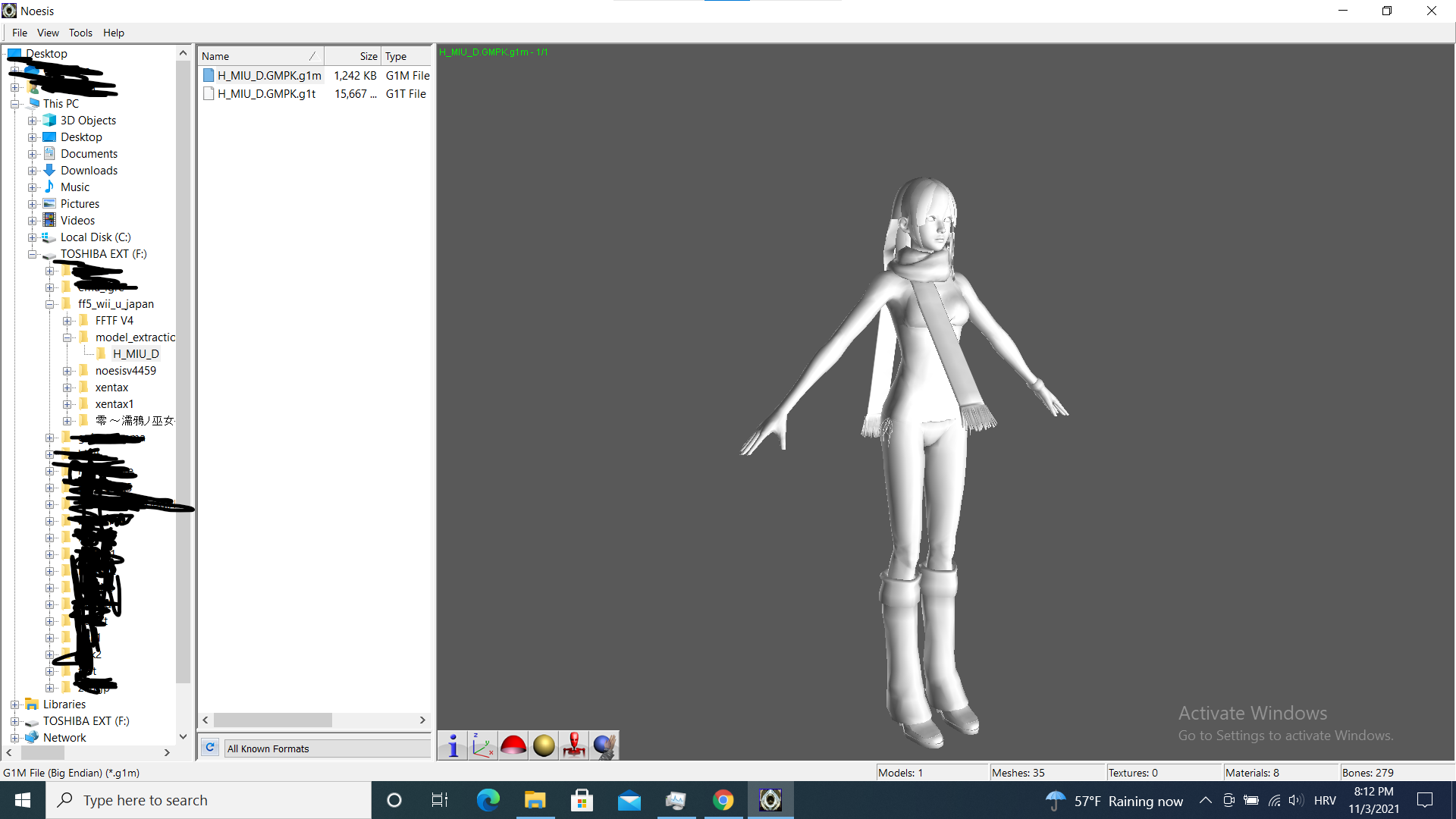Screen dimensions: 1456x819
Task: Expand the noesisv4459 folder node
Action: click(x=67, y=371)
